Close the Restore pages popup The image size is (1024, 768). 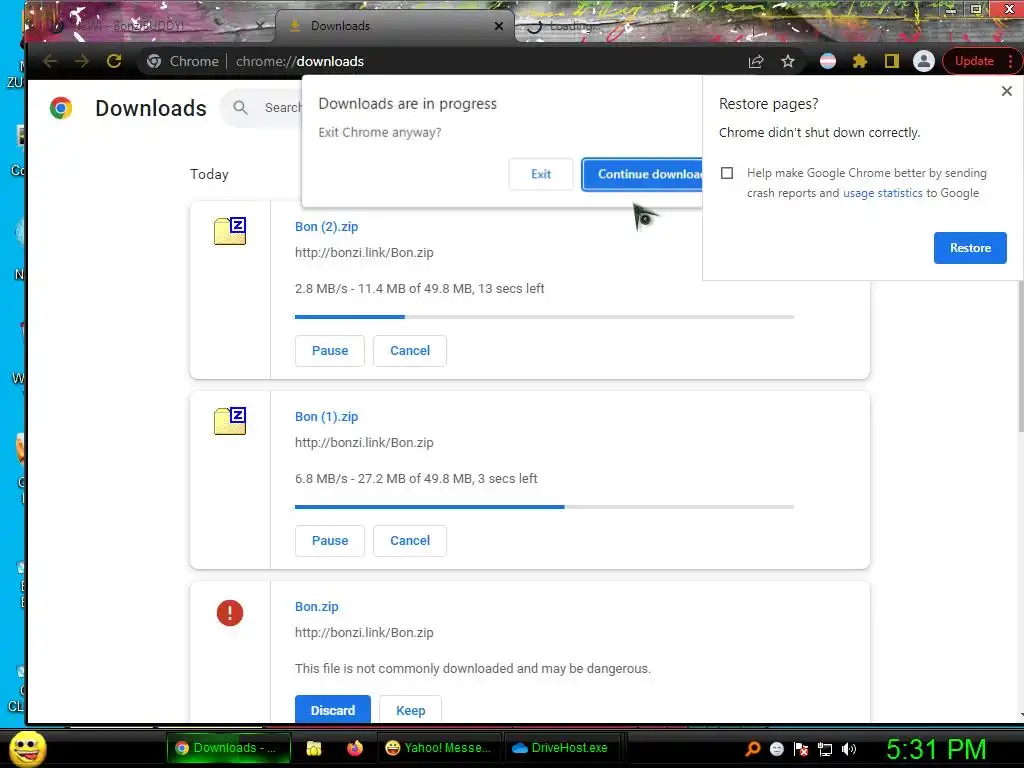point(1006,91)
